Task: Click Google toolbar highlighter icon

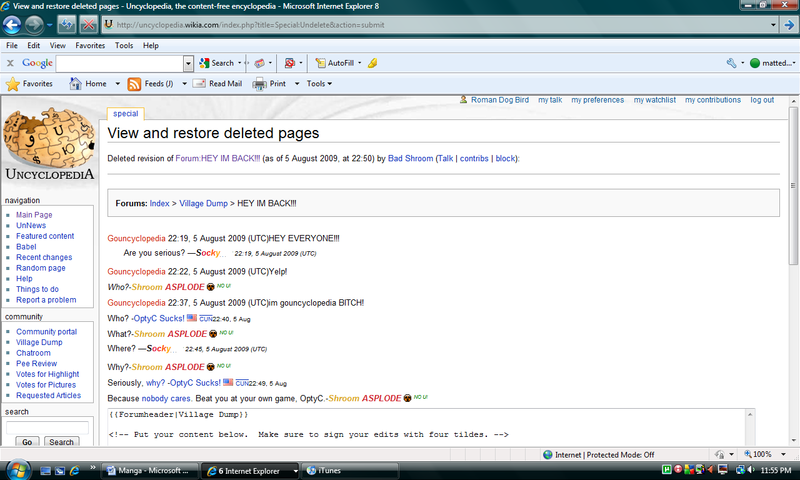Action: (372, 63)
